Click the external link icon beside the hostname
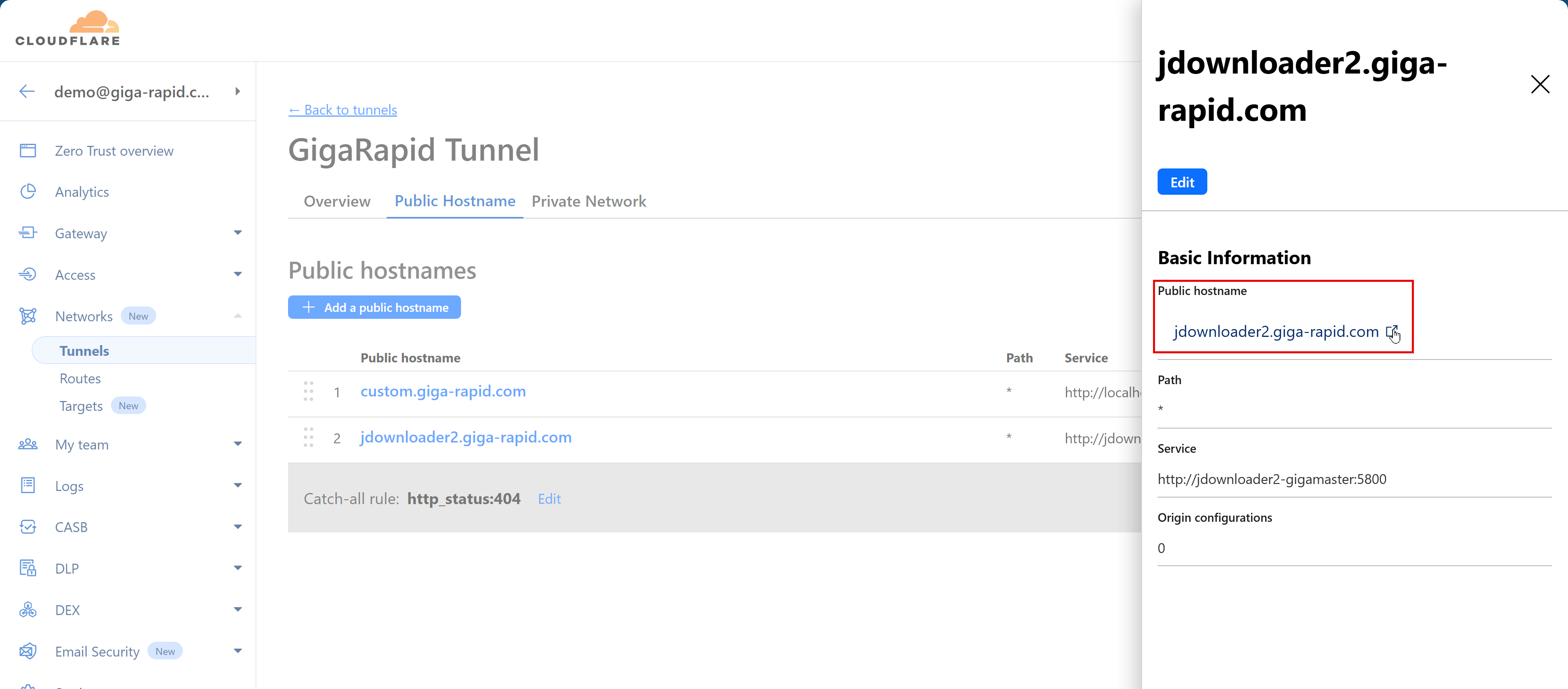This screenshot has height=689, width=1568. [1391, 332]
